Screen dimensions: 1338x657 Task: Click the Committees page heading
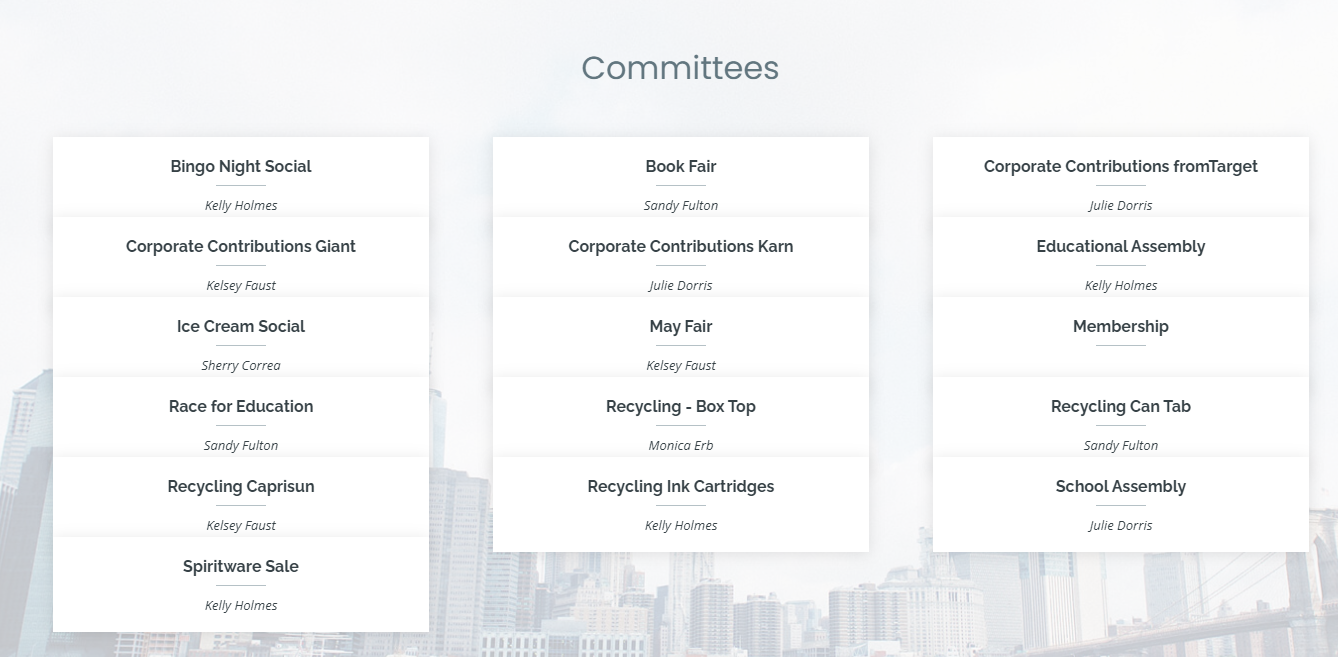point(680,68)
